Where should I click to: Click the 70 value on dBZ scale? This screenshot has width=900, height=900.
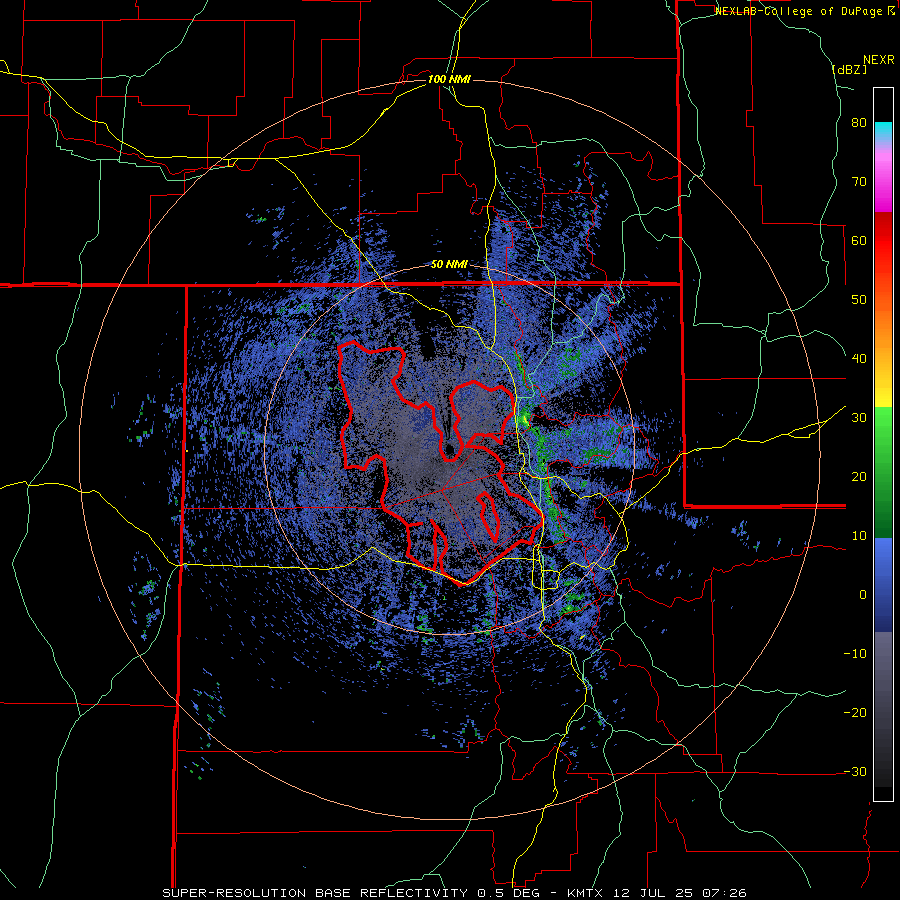[859, 182]
